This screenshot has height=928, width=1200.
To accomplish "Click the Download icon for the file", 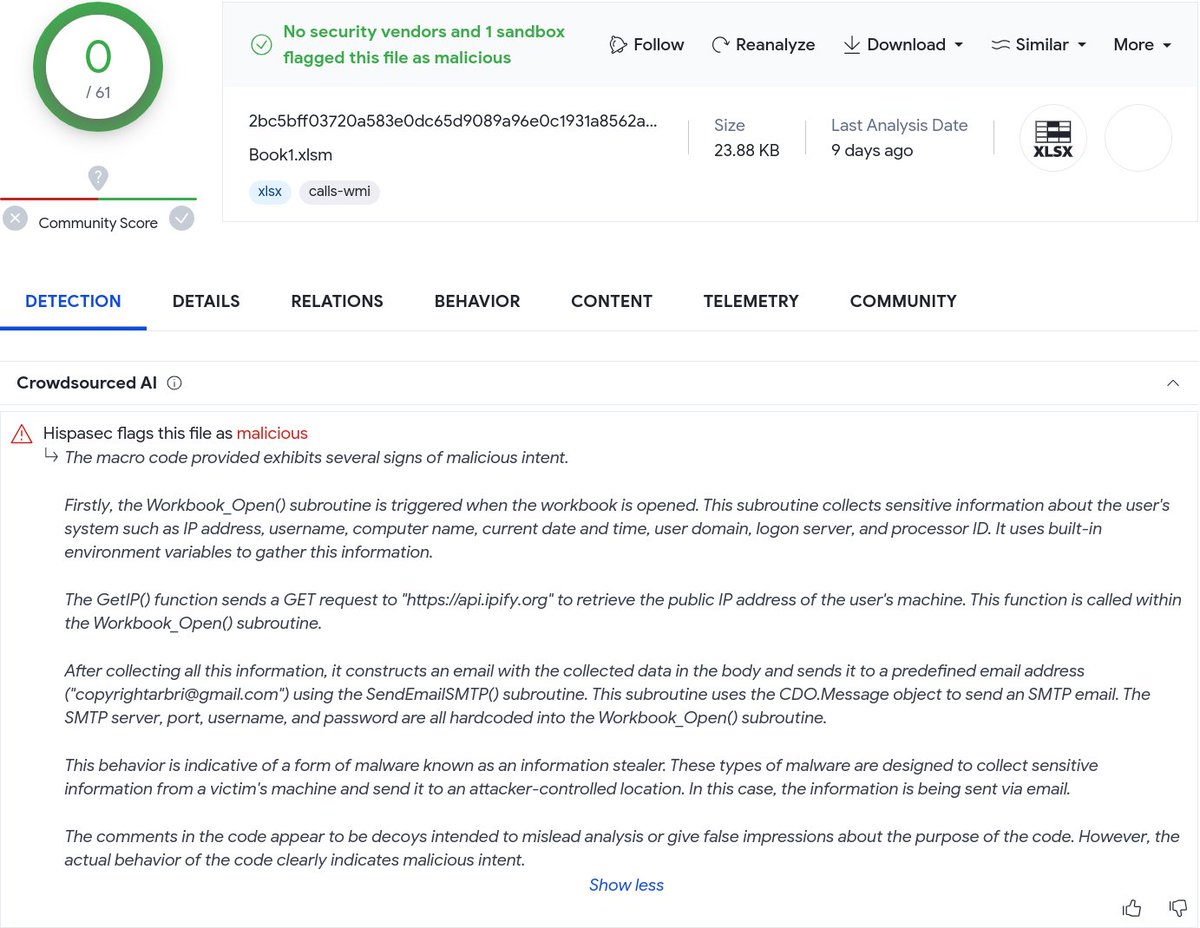I will click(x=852, y=45).
